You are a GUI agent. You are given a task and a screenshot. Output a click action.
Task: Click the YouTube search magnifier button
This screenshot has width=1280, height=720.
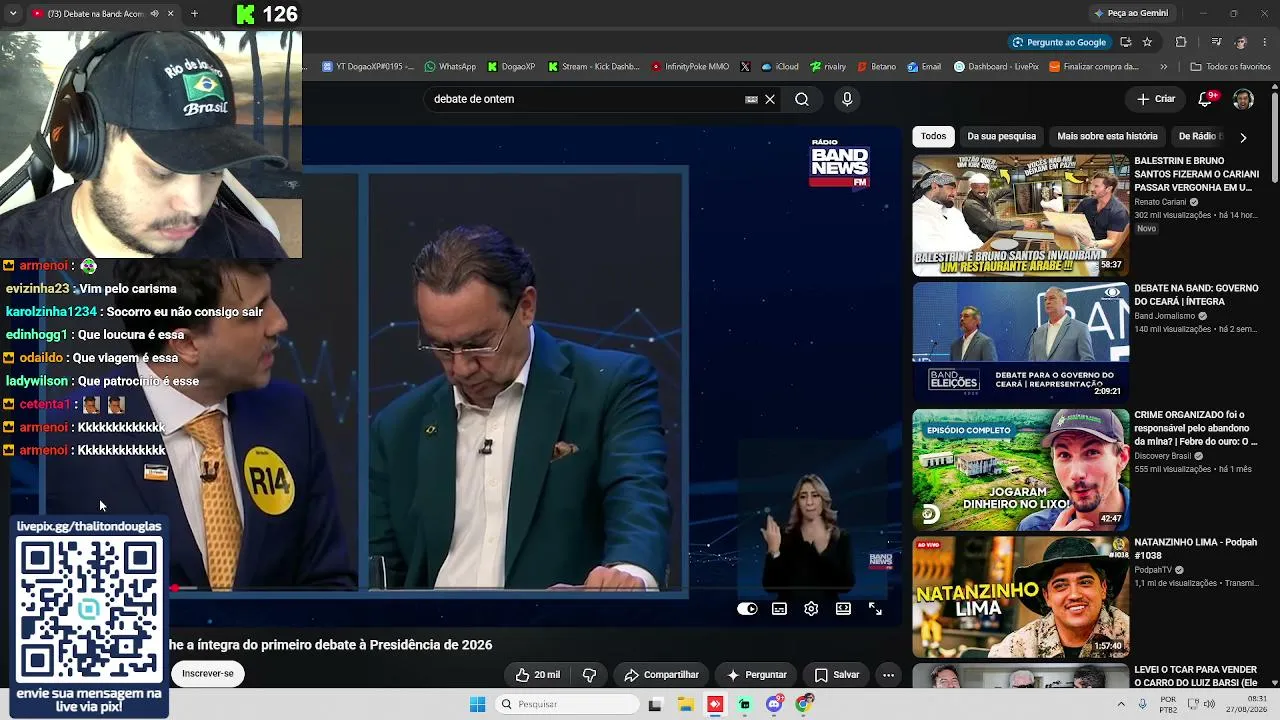[802, 99]
